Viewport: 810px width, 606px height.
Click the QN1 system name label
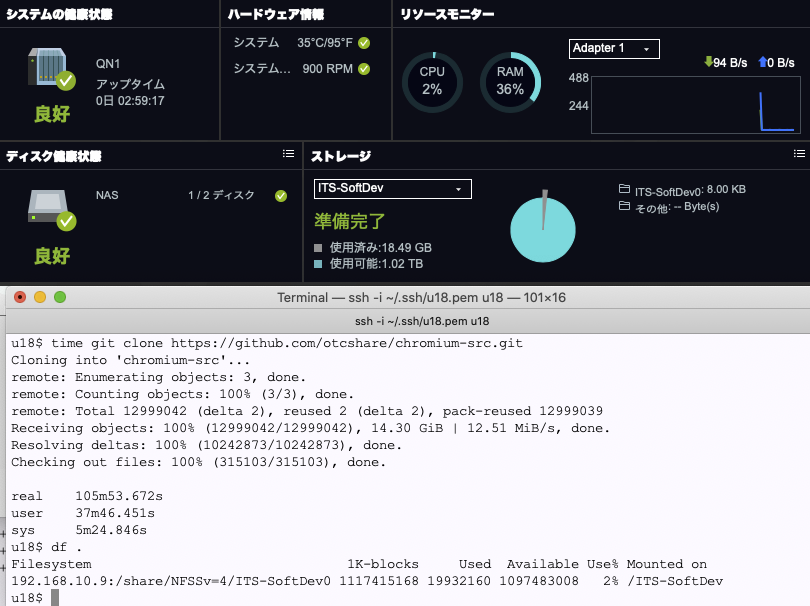108,63
